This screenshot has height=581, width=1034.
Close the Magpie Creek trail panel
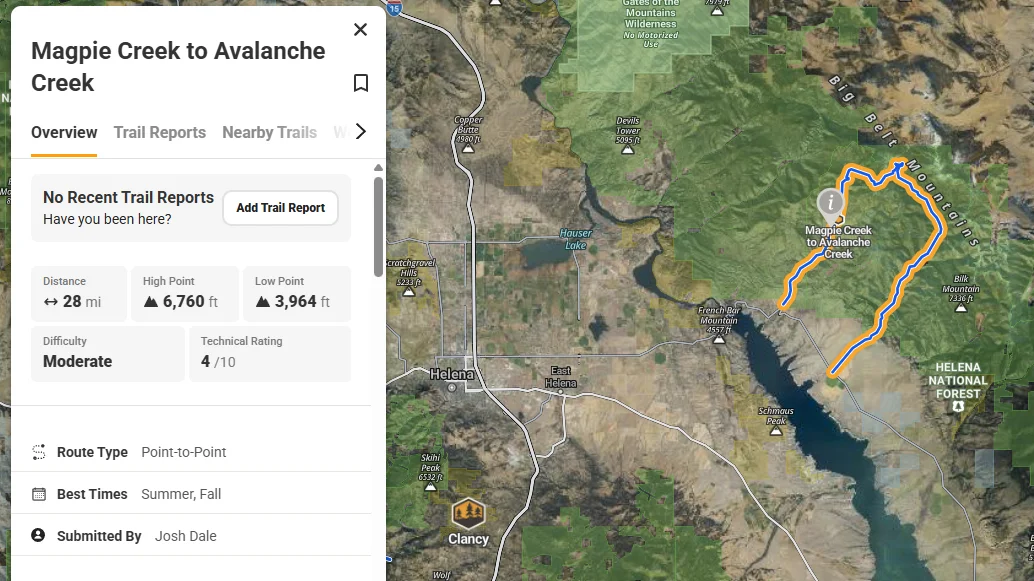tap(360, 30)
